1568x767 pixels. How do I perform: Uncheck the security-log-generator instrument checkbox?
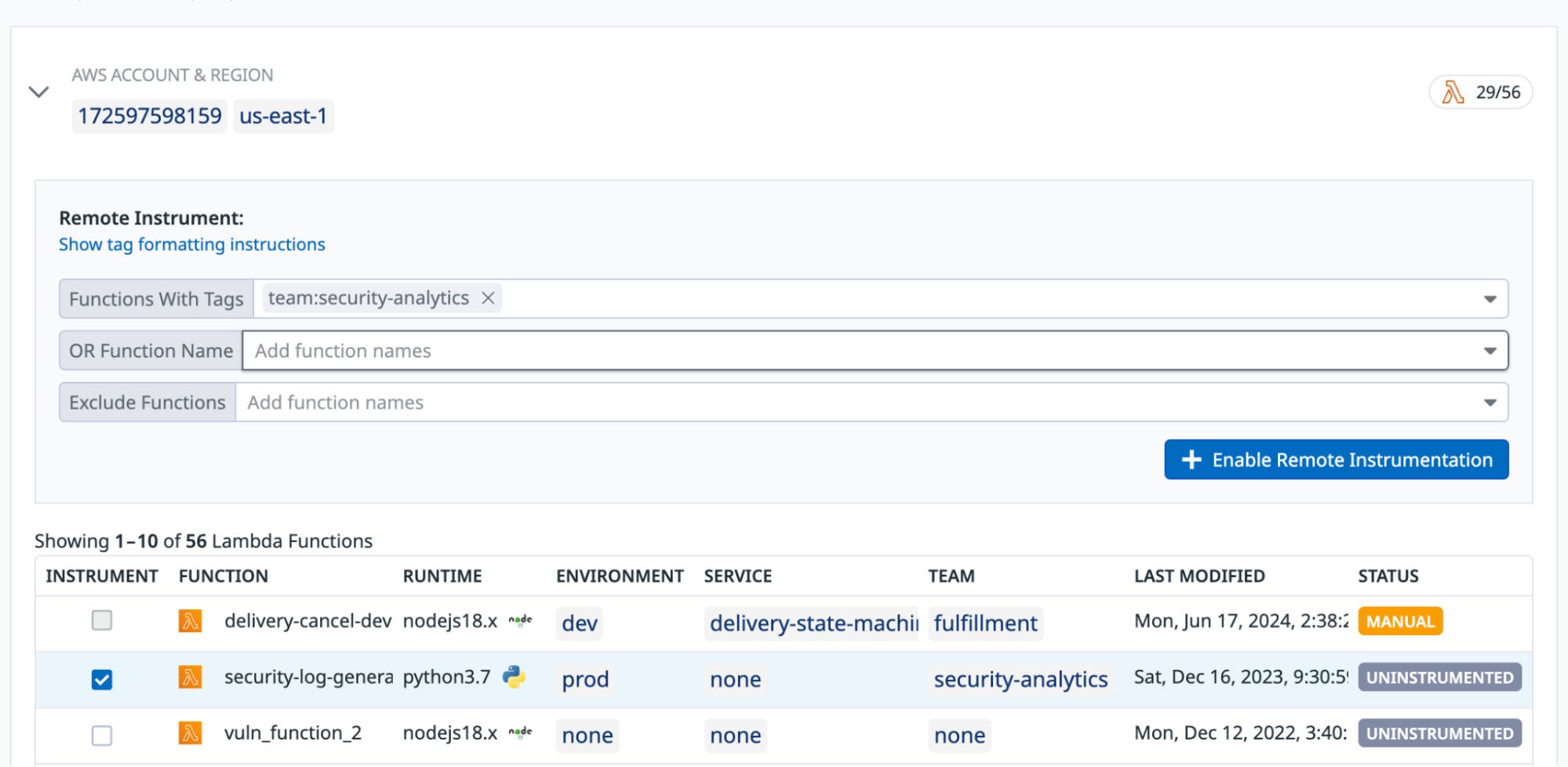click(101, 678)
